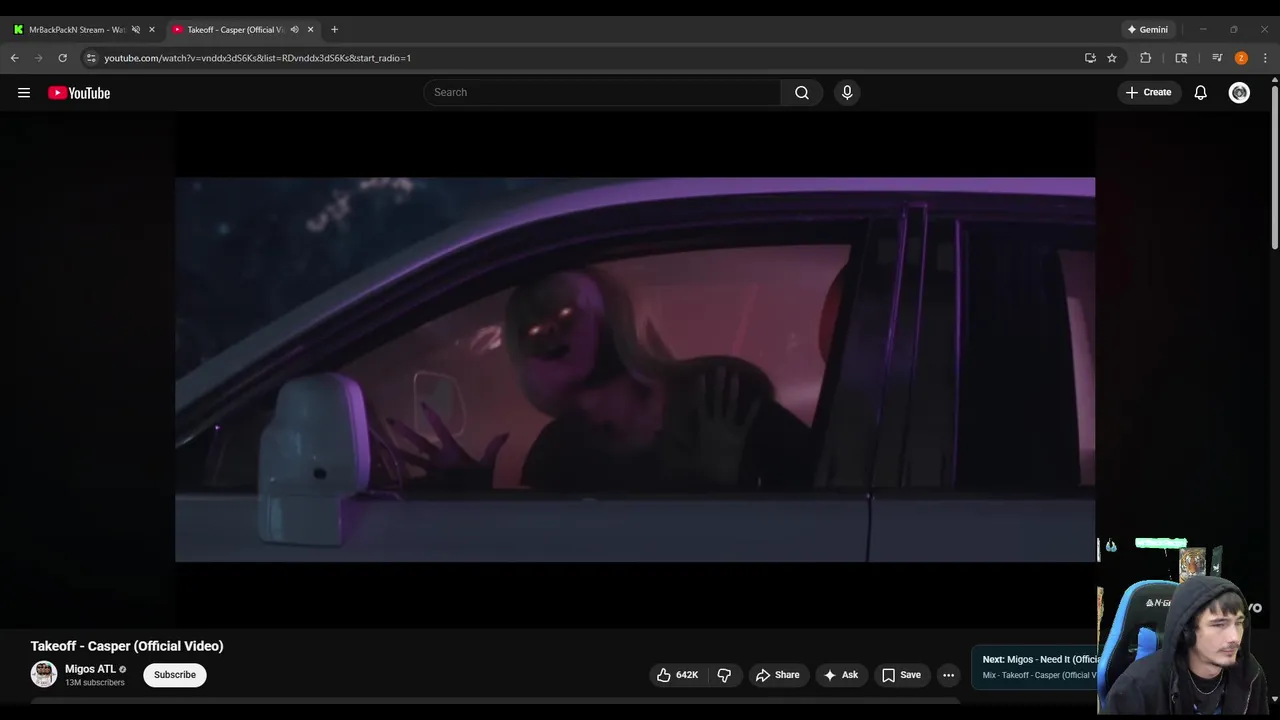Go back in browser history
Screen dimensions: 1280x720
(15, 58)
